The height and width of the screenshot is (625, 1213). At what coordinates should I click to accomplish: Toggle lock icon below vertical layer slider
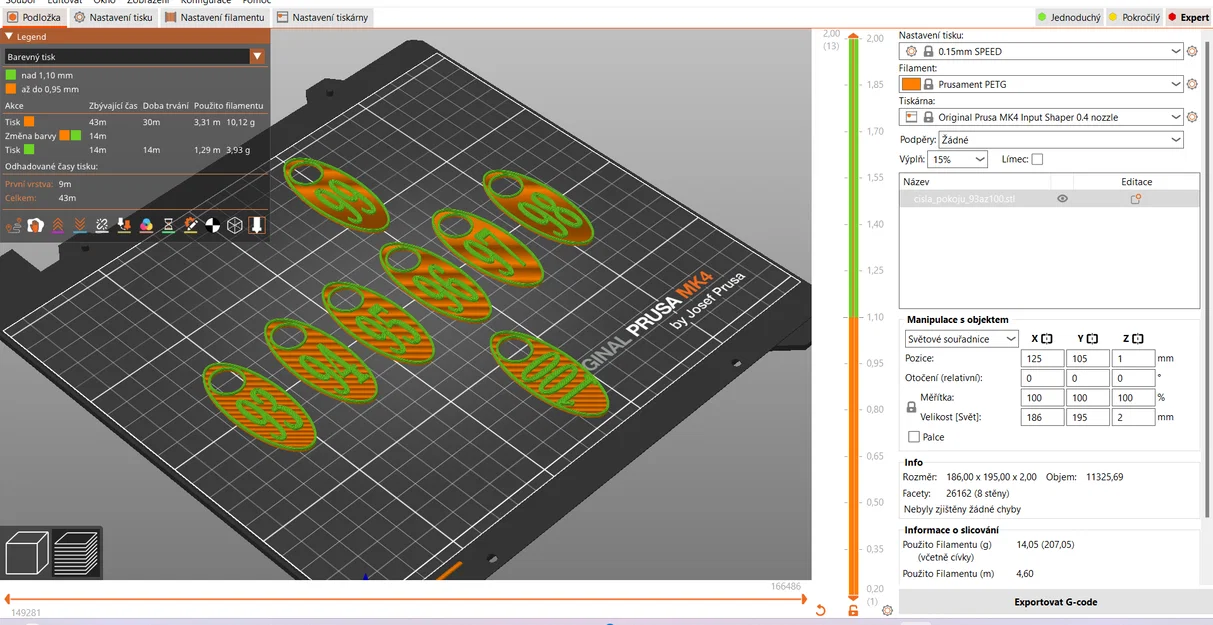[x=853, y=610]
